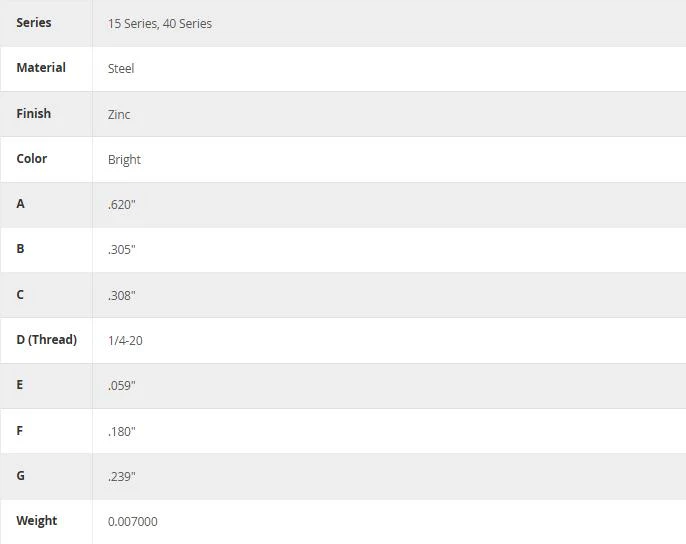Select the D (Thread) label

click(46, 340)
